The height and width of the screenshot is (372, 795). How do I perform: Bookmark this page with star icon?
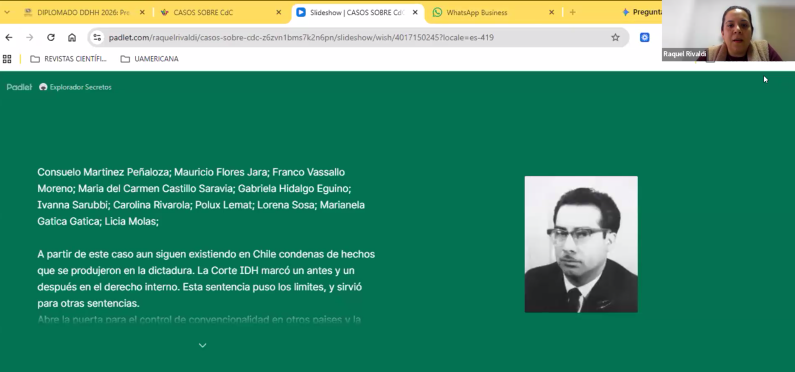pos(615,38)
